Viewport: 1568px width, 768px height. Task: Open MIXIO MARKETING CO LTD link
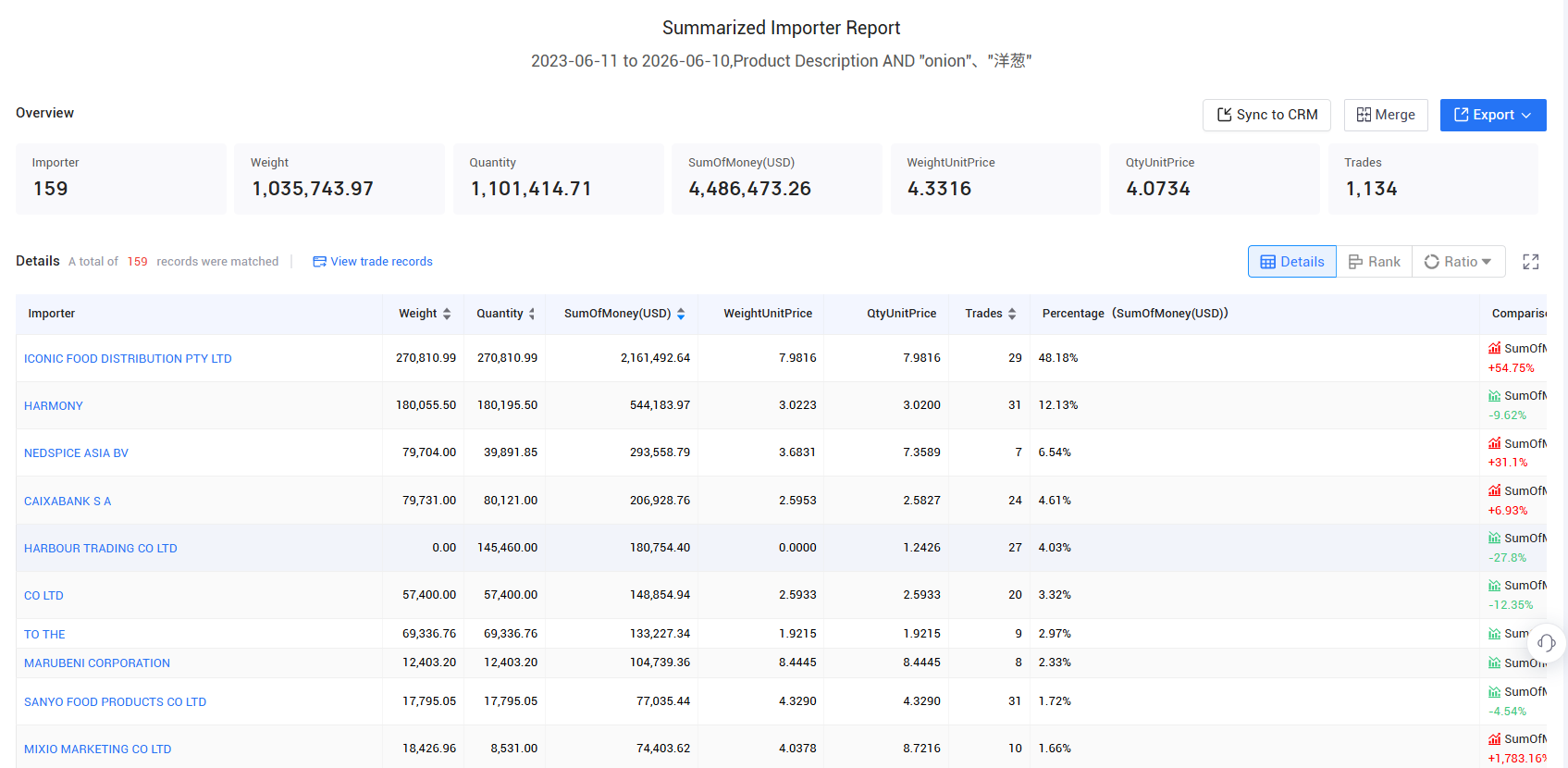tap(97, 749)
